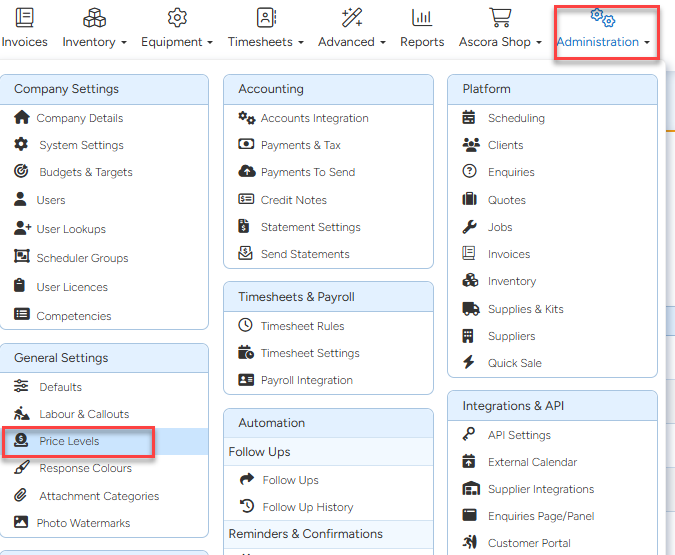Click the Scheduling calendar icon
Image resolution: width=675 pixels, height=555 pixels.
[x=469, y=118]
